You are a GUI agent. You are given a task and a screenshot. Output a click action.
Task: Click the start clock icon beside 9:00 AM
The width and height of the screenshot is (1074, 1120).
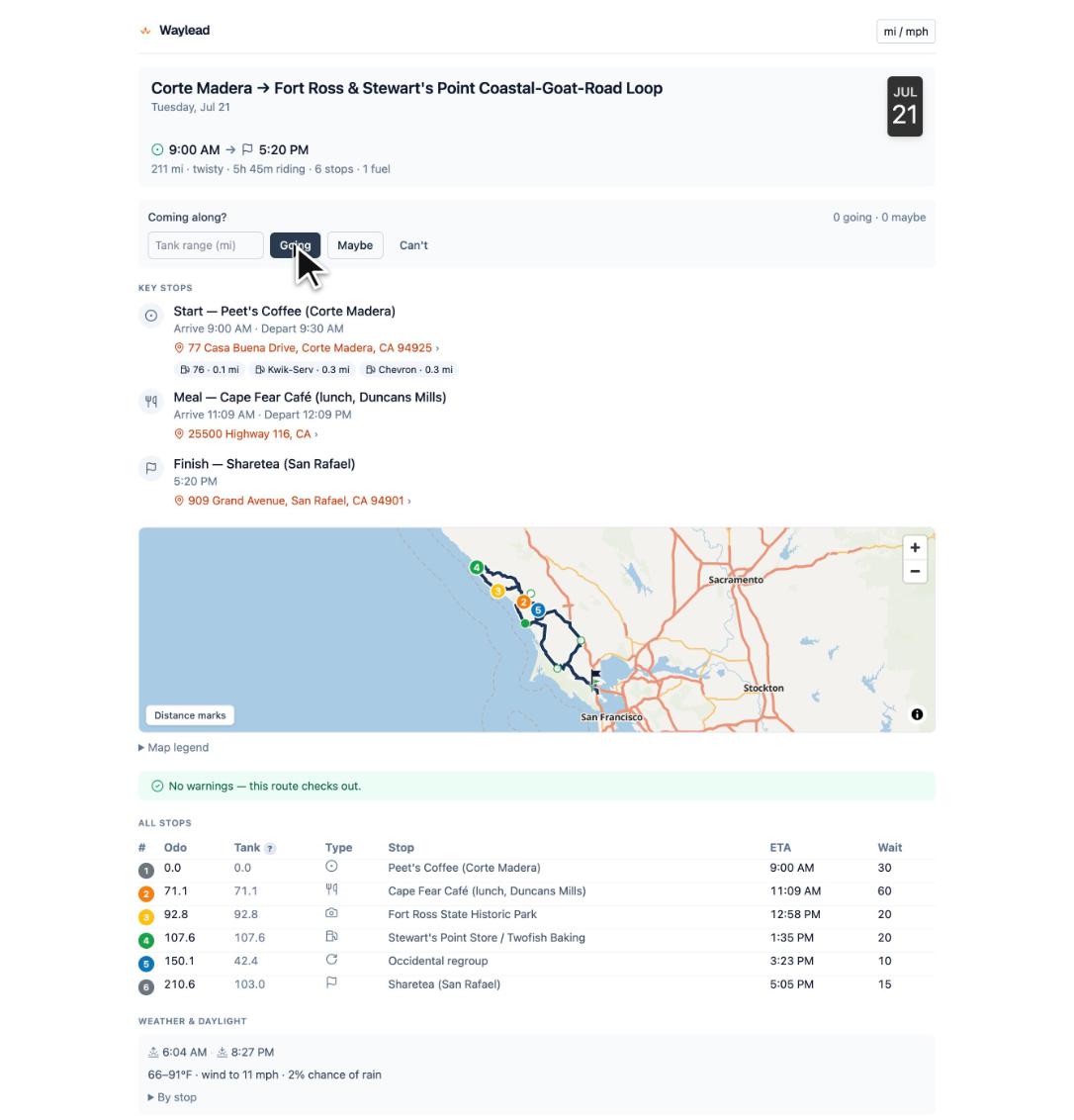pyautogui.click(x=157, y=150)
